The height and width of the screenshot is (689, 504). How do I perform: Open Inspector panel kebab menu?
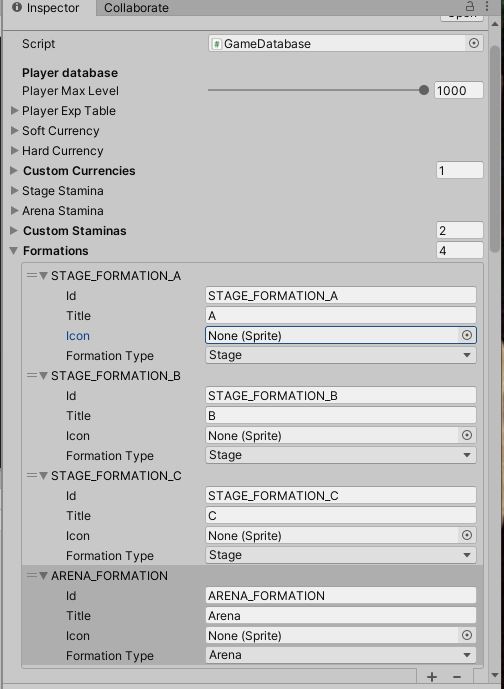487,7
